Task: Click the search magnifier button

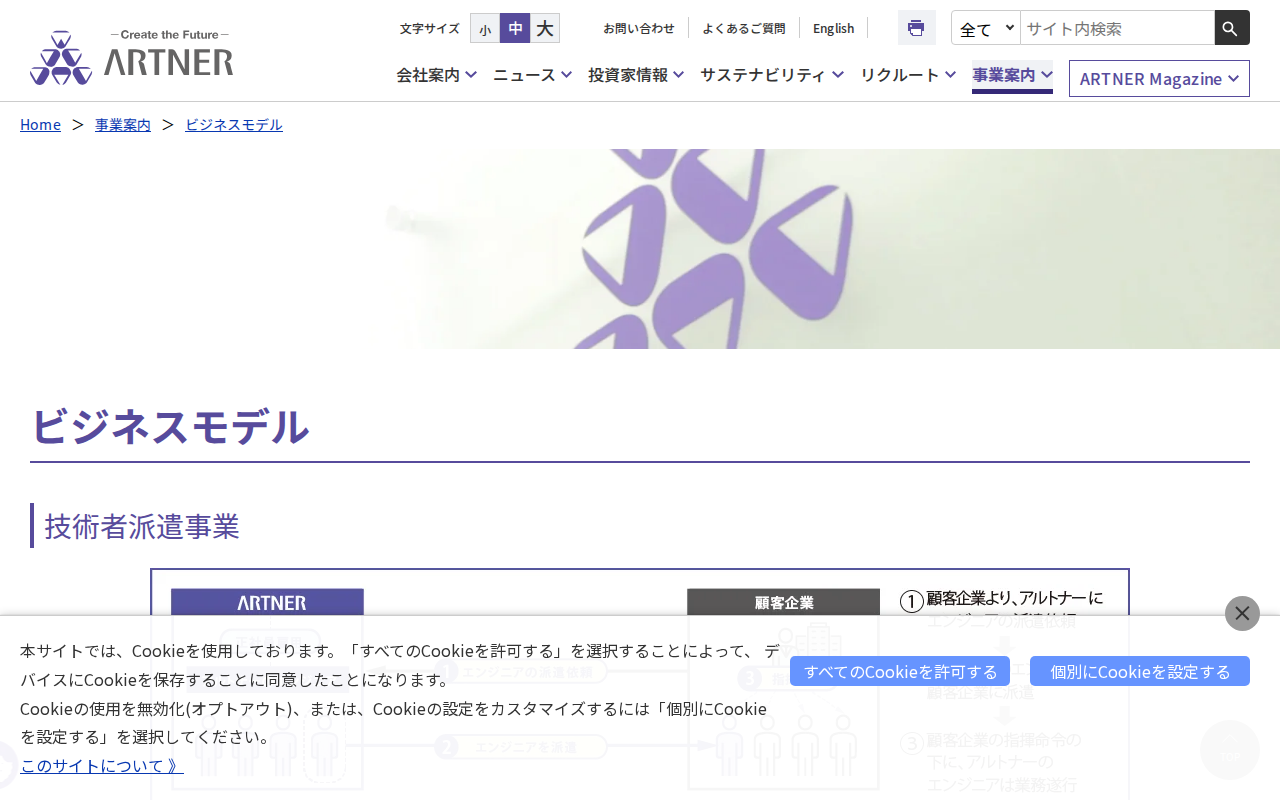Action: 1232,28
